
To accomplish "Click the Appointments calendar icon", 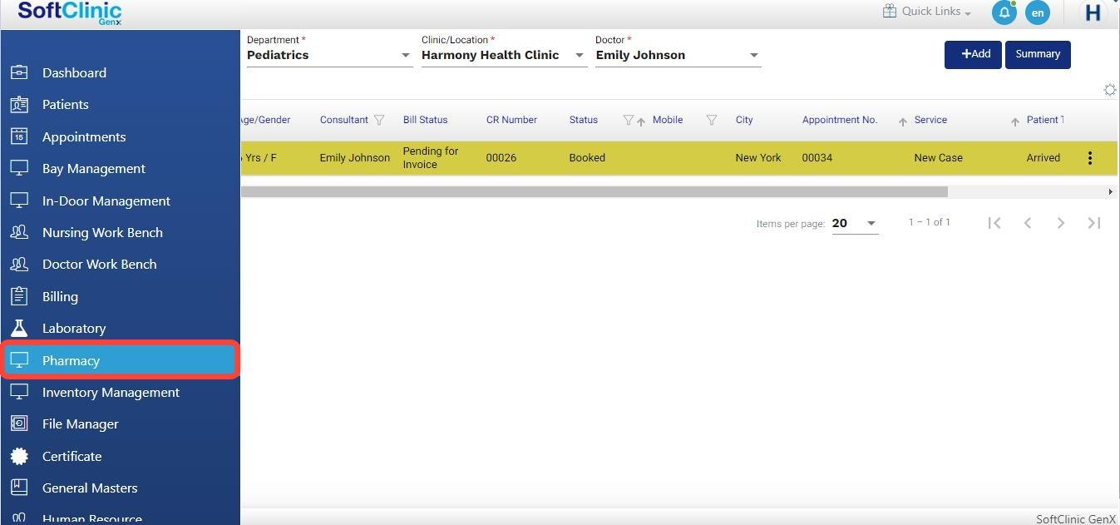I will pyautogui.click(x=19, y=136).
